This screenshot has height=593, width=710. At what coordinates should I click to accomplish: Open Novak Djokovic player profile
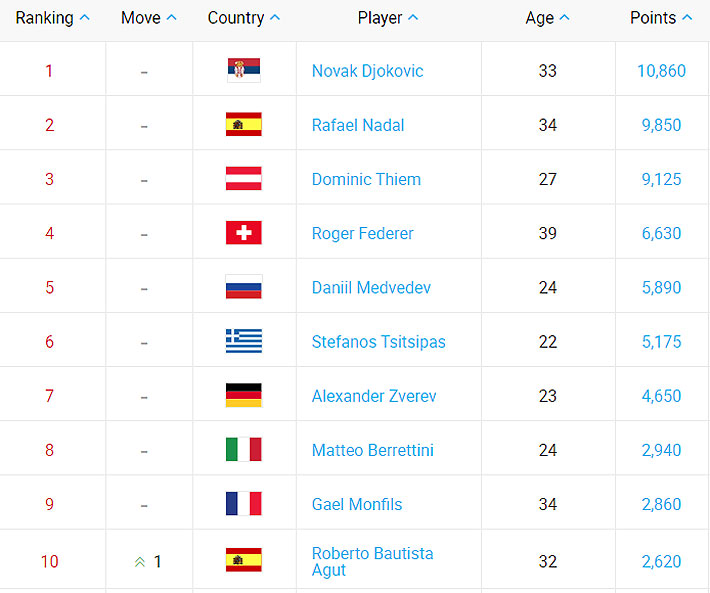[x=368, y=71]
